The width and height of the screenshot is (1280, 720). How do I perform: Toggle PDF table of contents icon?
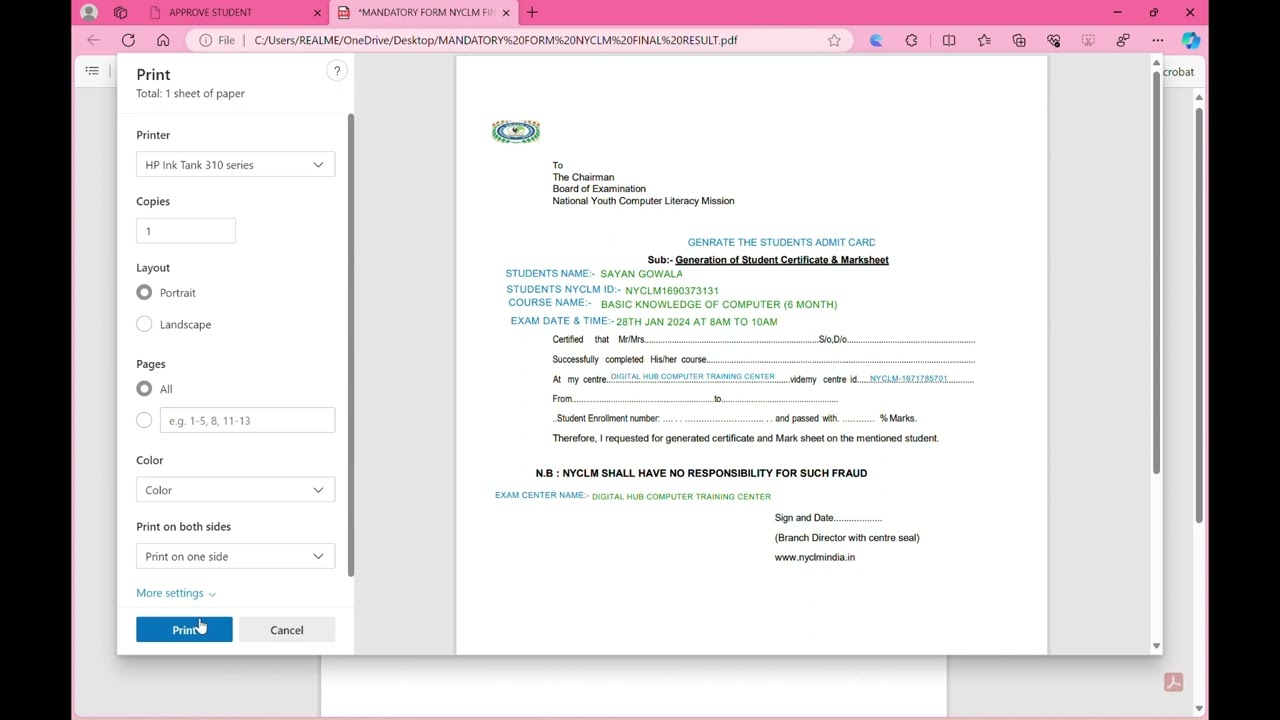click(x=92, y=71)
